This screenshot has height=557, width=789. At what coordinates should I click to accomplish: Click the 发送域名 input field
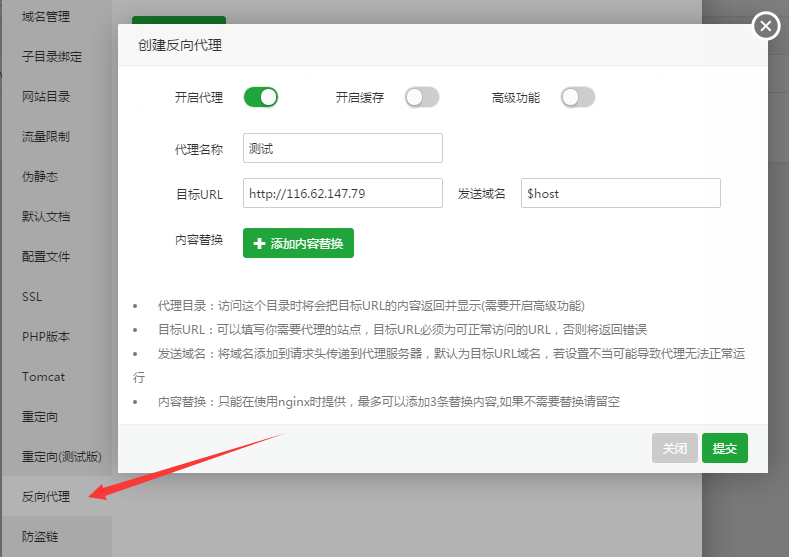[x=620, y=193]
